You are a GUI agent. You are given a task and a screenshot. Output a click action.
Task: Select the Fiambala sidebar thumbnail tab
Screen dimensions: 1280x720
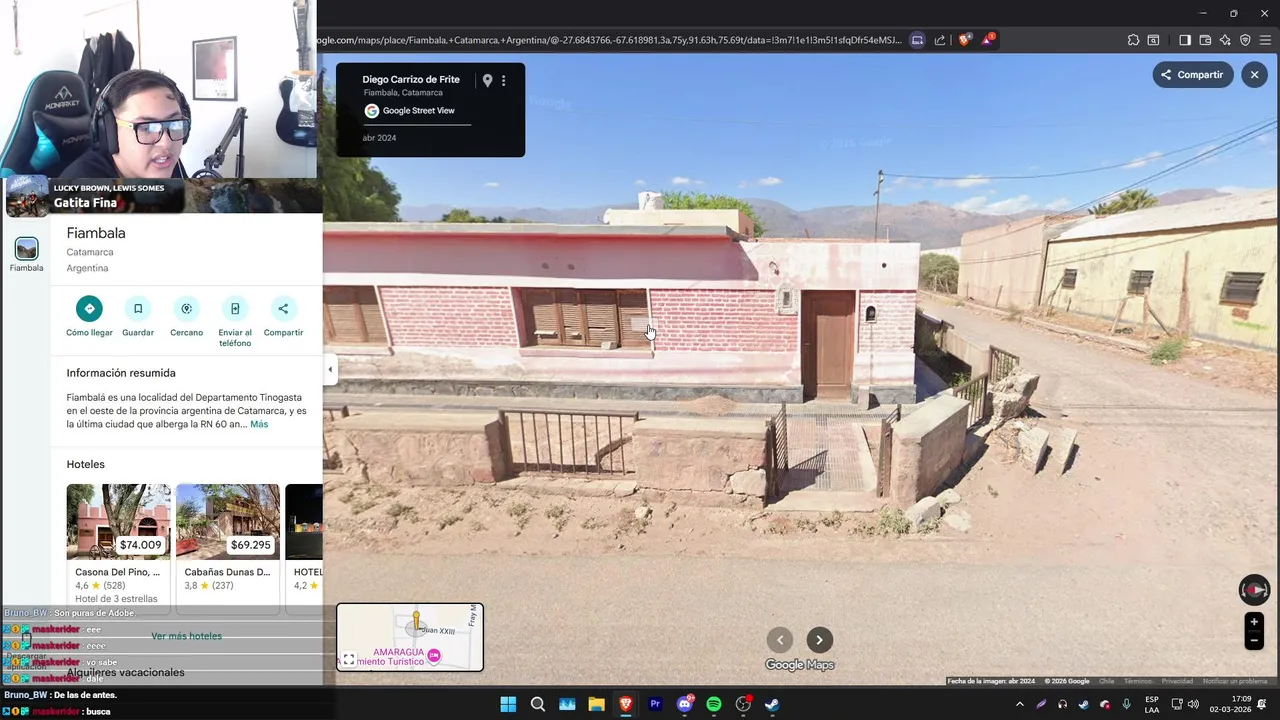pos(26,255)
